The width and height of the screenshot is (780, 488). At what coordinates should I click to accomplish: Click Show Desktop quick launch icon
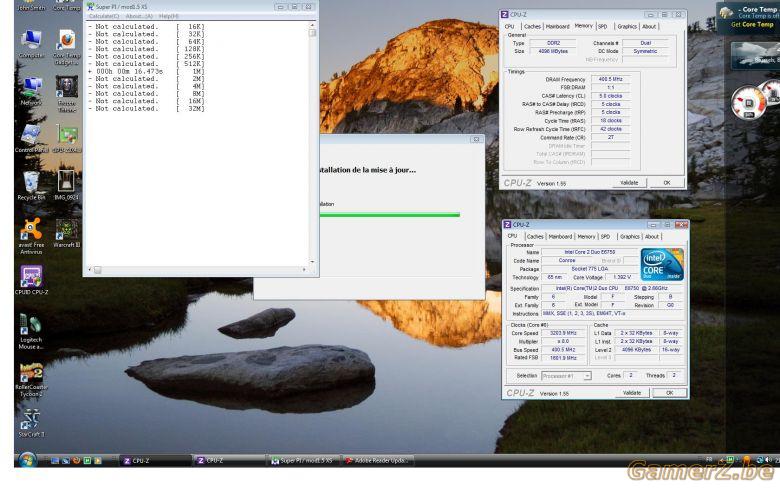(55, 461)
